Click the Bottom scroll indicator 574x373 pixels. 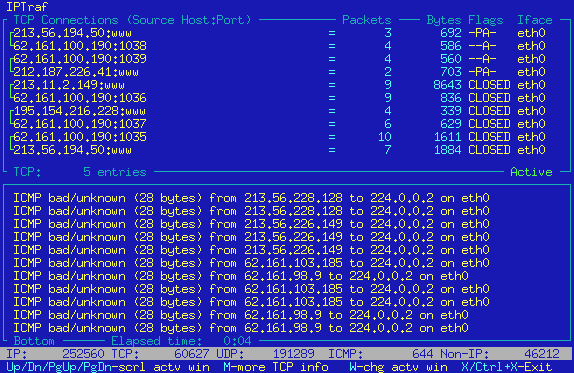pyautogui.click(x=34, y=341)
